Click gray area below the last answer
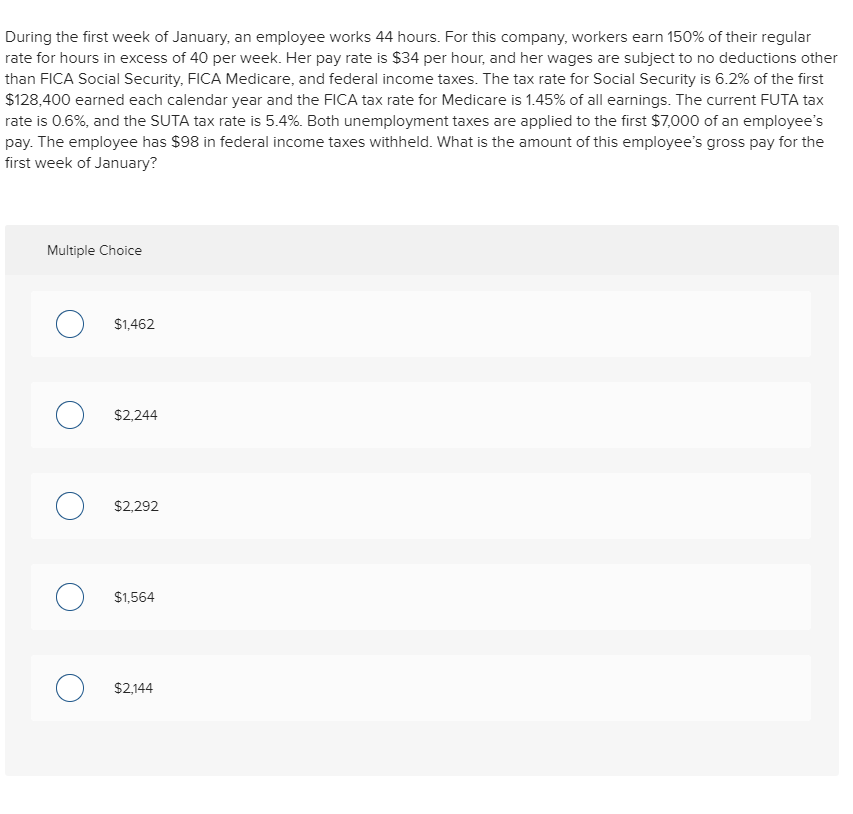The image size is (853, 814). pyautogui.click(x=422, y=749)
